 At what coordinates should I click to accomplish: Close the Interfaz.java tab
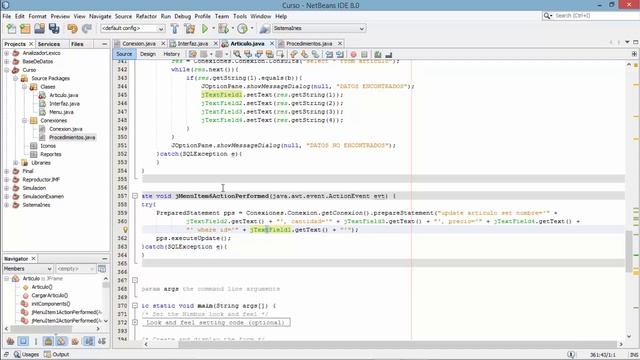pyautogui.click(x=216, y=43)
